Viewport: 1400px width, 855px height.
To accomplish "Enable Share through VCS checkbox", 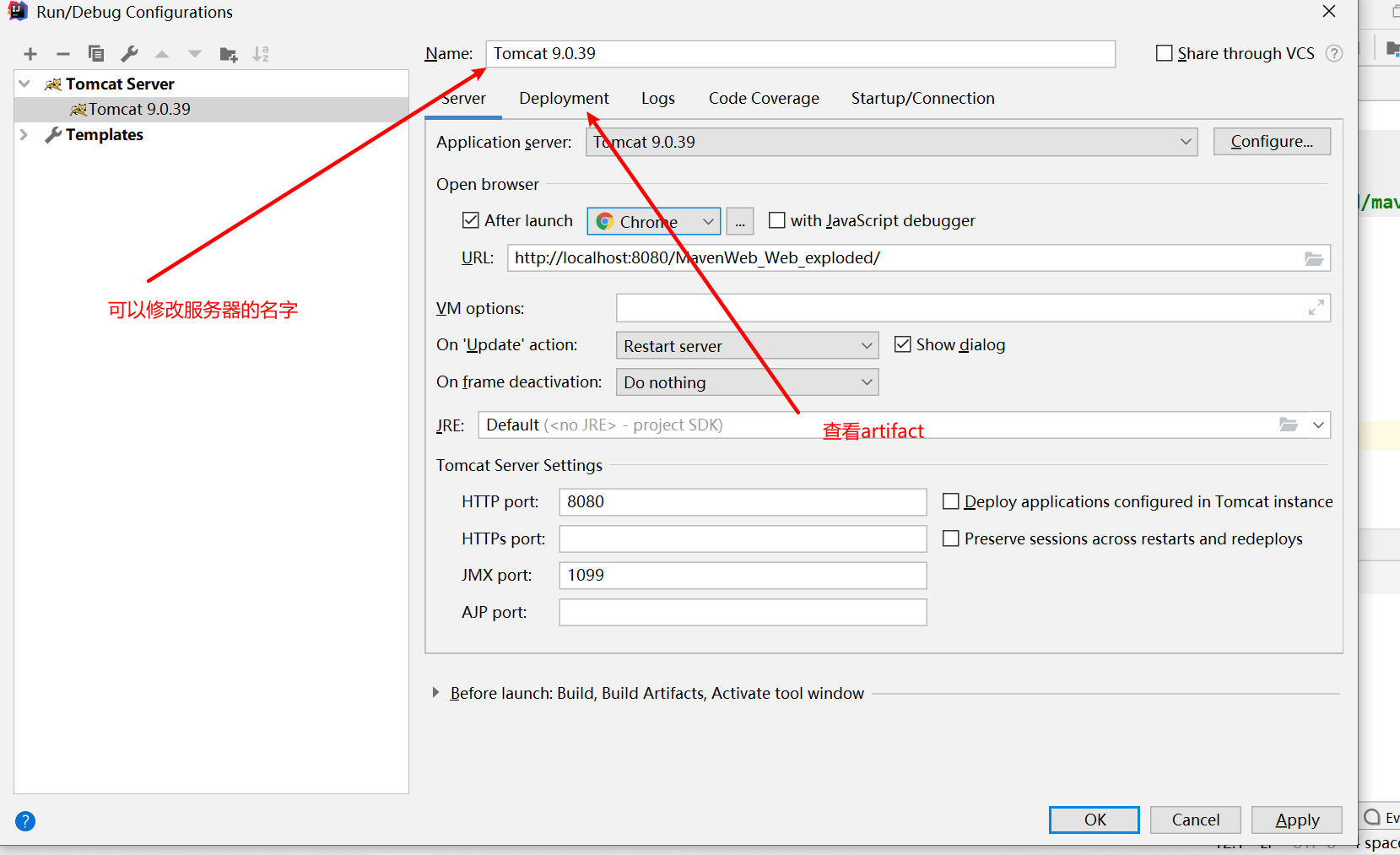I will [x=1164, y=53].
